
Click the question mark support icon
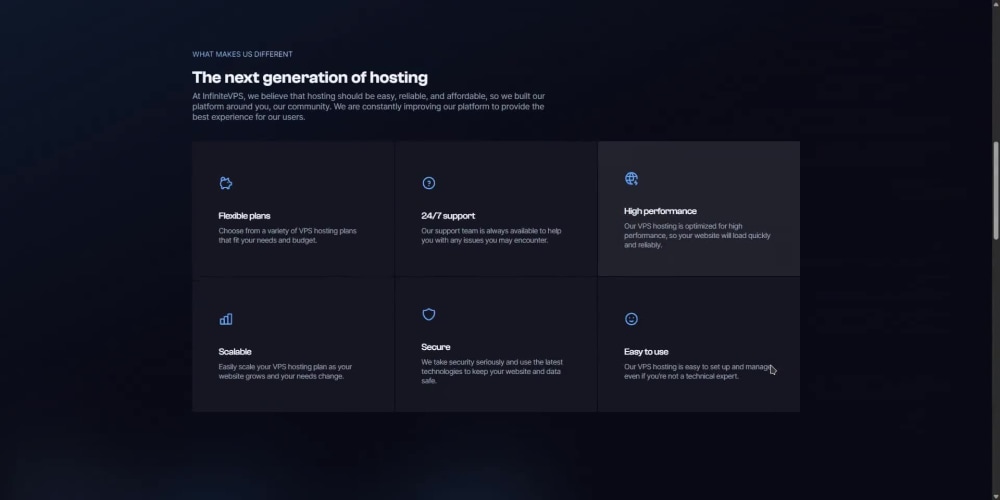click(429, 183)
